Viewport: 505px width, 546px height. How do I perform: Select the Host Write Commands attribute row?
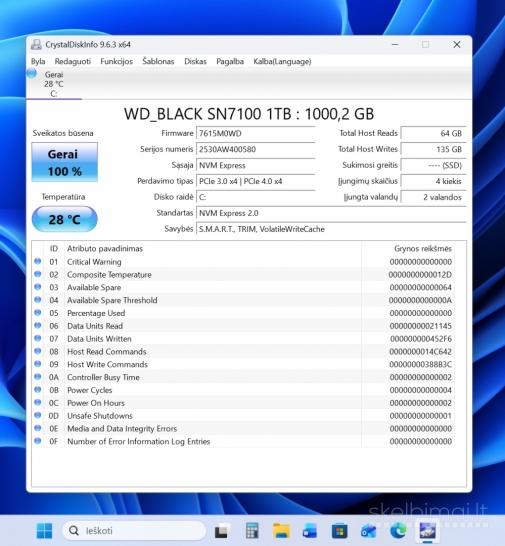[x=243, y=364]
